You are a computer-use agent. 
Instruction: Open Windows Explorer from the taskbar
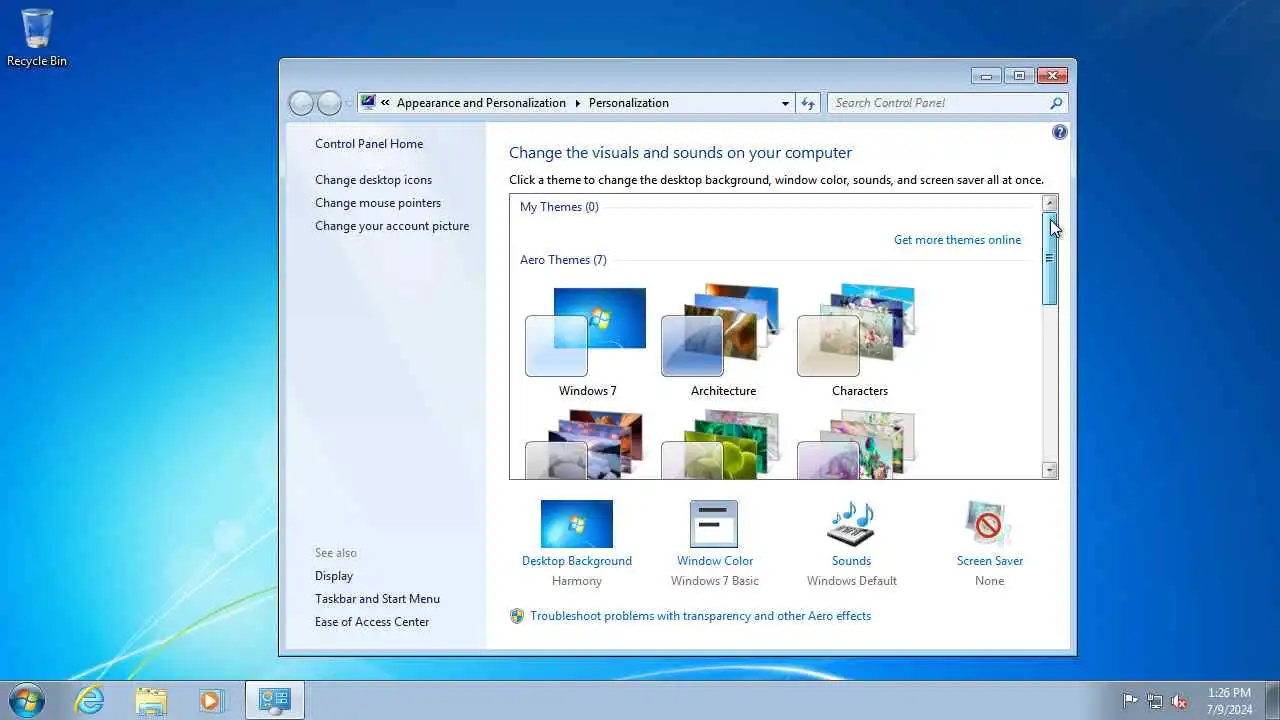(x=151, y=700)
